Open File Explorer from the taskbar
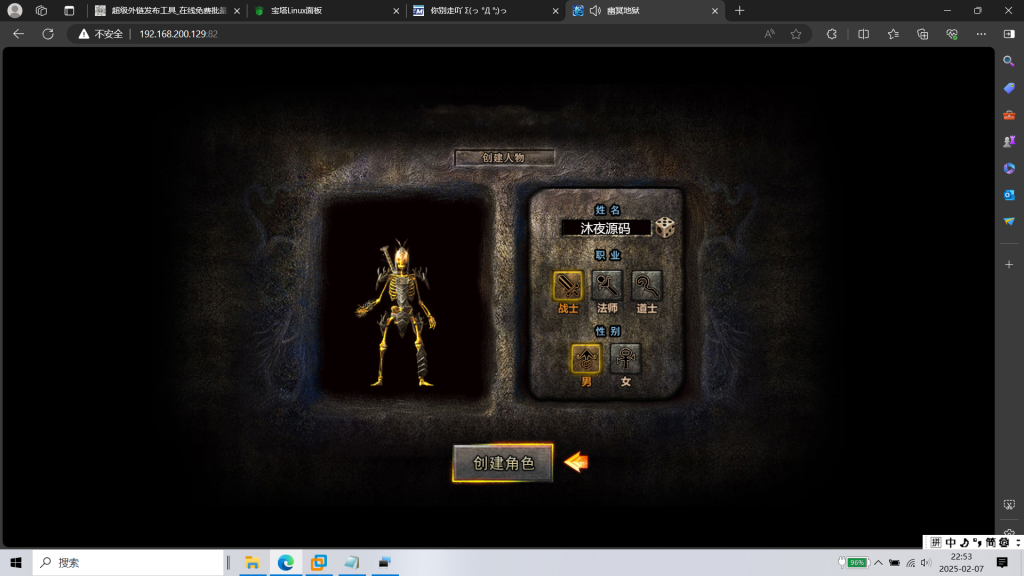The image size is (1024, 576). coord(252,563)
